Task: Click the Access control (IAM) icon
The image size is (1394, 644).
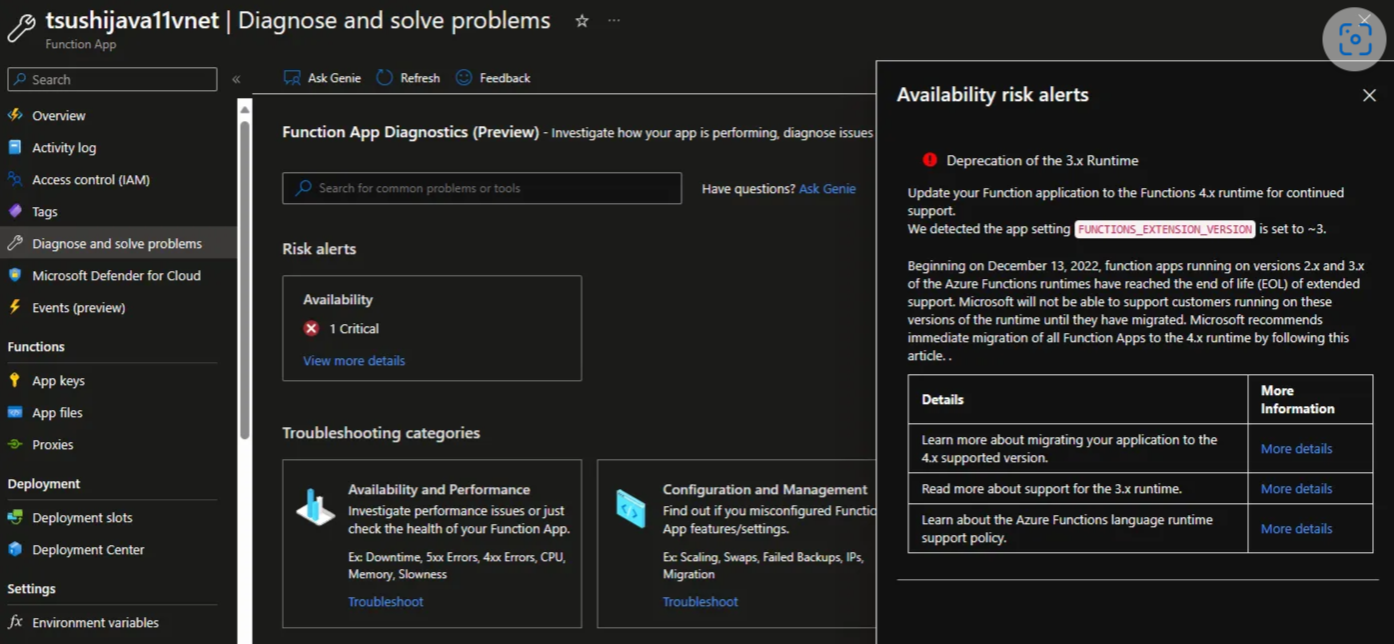Action: pos(15,179)
